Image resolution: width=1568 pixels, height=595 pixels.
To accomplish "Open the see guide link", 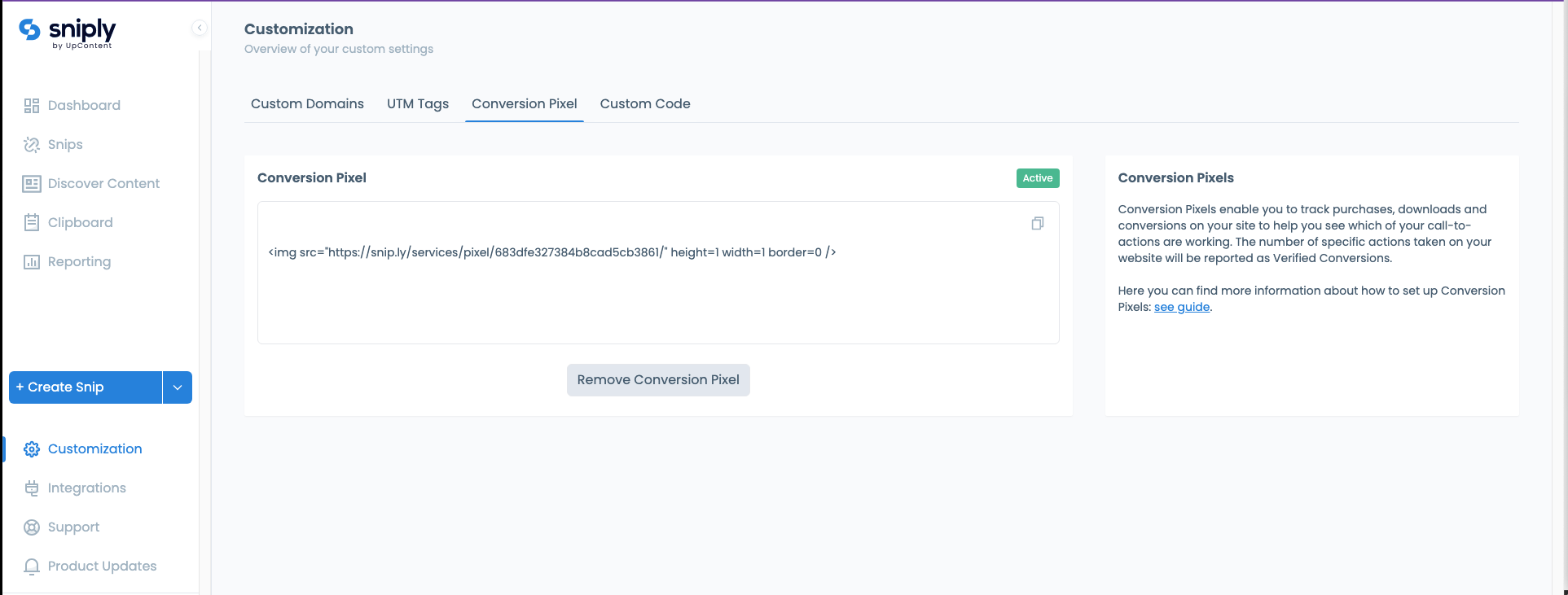I will pos(1182,307).
